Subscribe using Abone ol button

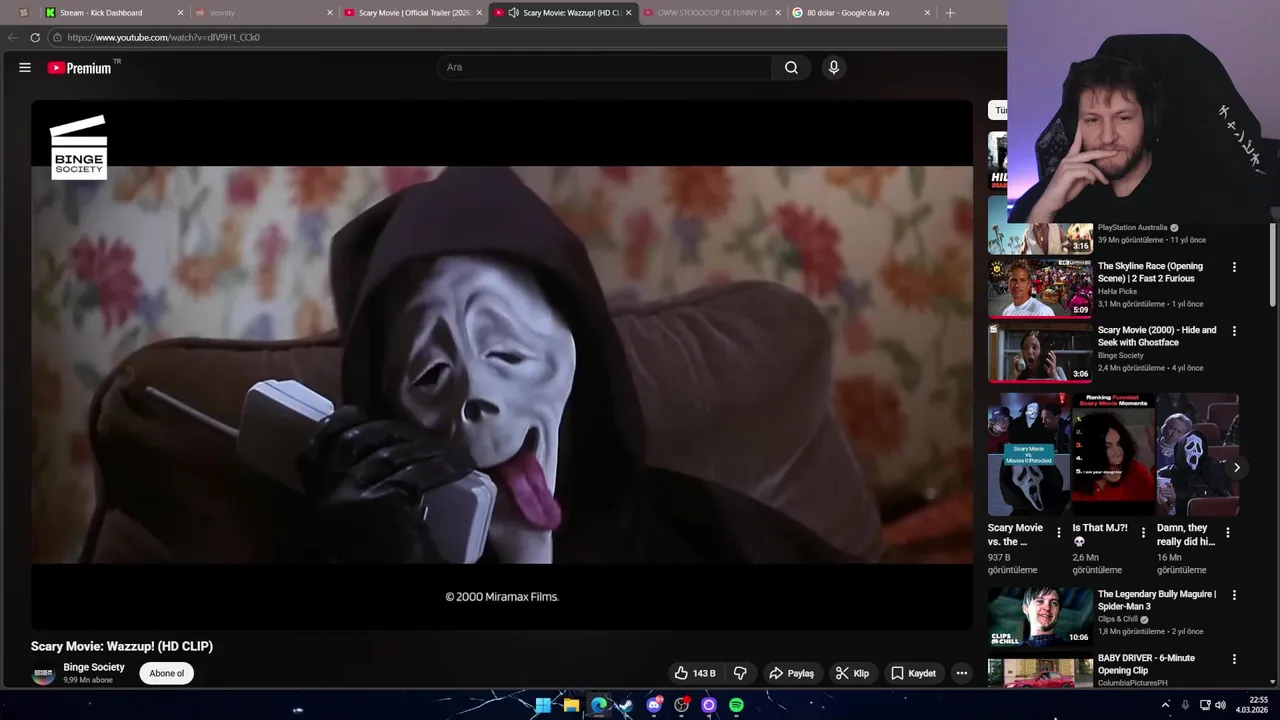pyautogui.click(x=167, y=673)
